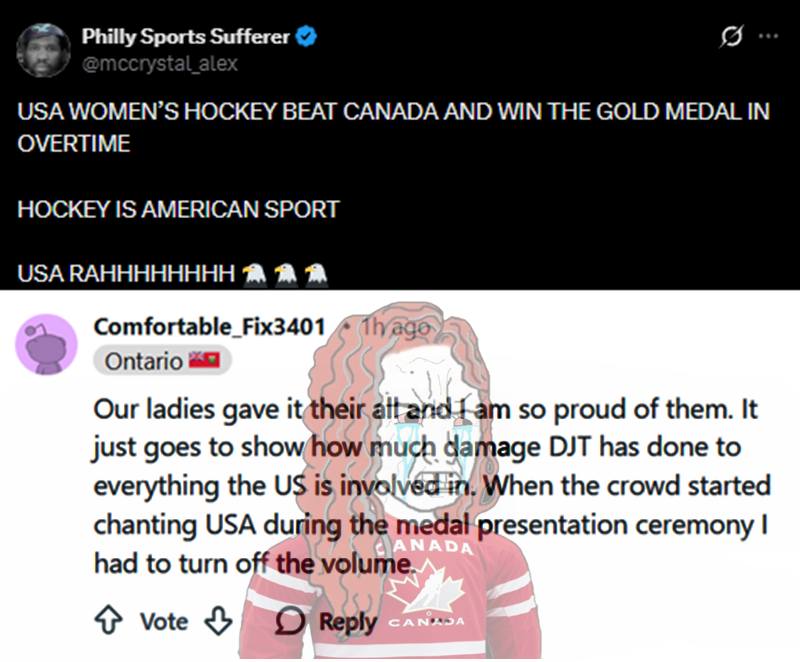Open the tweet's three-dot more options menu
This screenshot has width=800, height=662.
coord(768,36)
